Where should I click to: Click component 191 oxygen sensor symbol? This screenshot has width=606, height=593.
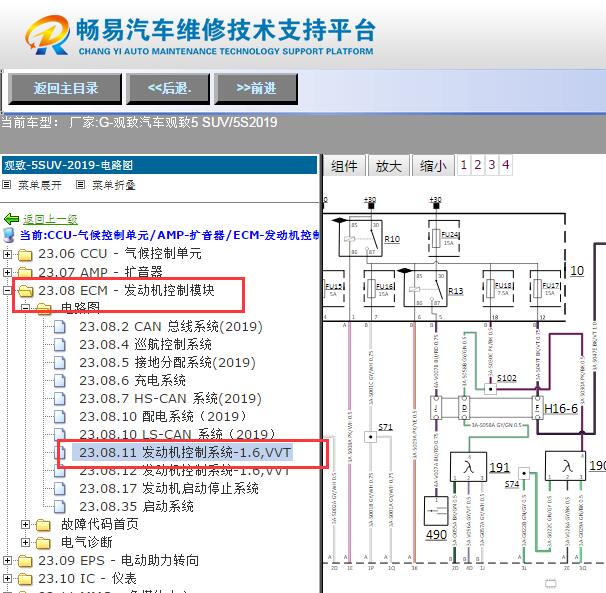pyautogui.click(x=468, y=467)
